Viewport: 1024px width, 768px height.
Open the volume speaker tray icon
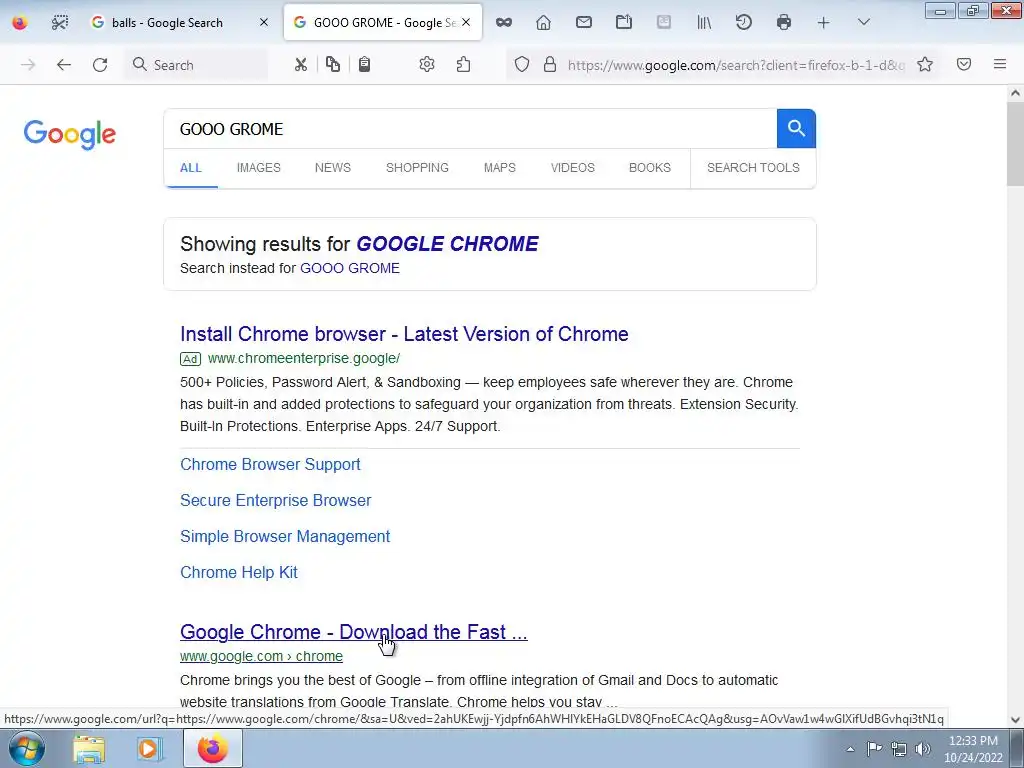(923, 749)
